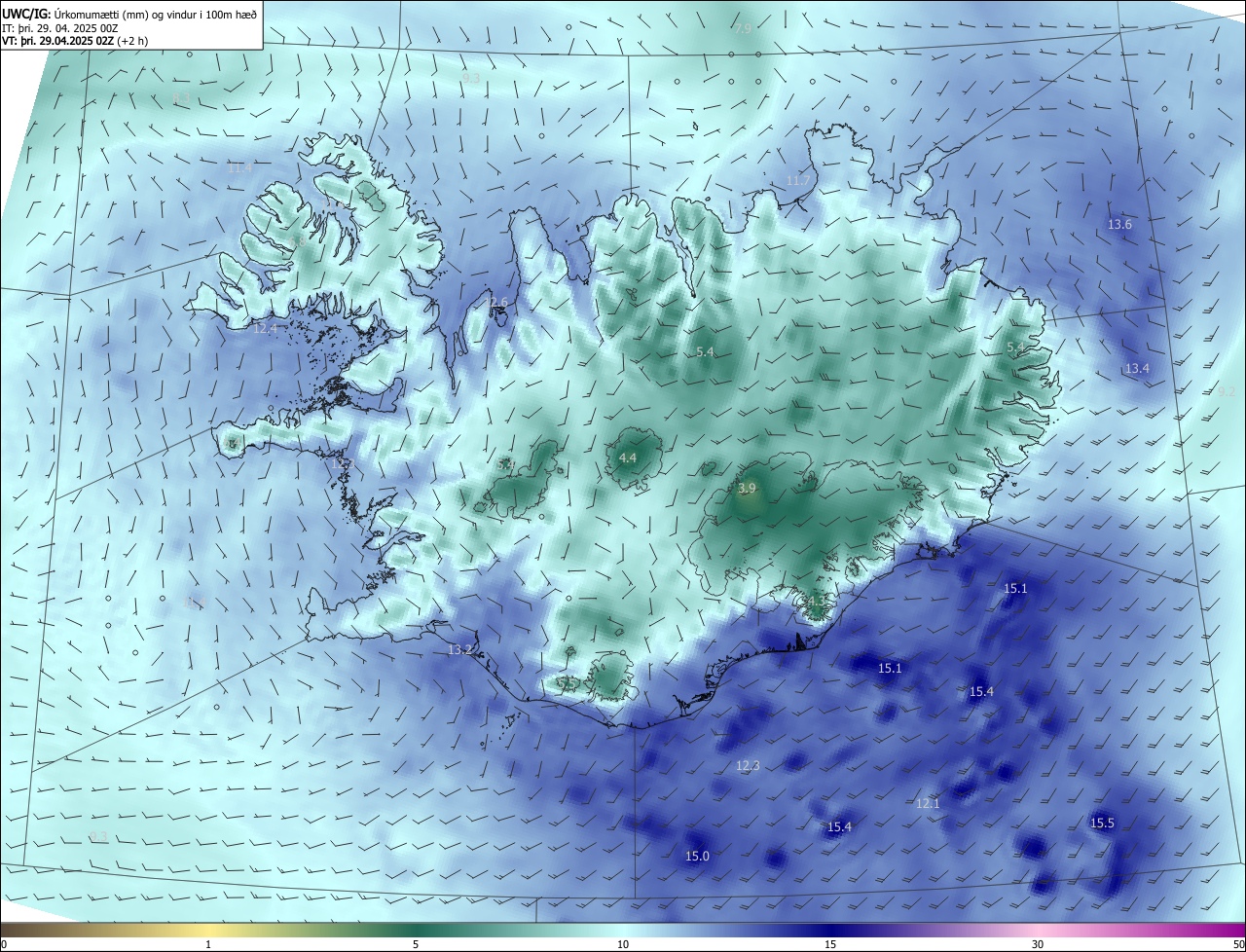
Task: Select the 11.4 value near Westfjords
Action: (x=240, y=167)
